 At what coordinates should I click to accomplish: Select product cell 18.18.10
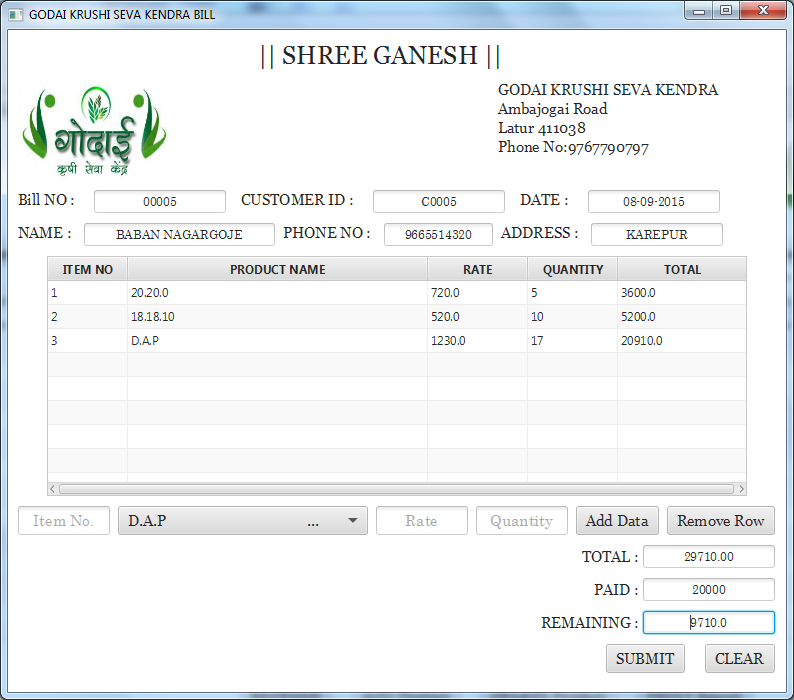pos(277,317)
